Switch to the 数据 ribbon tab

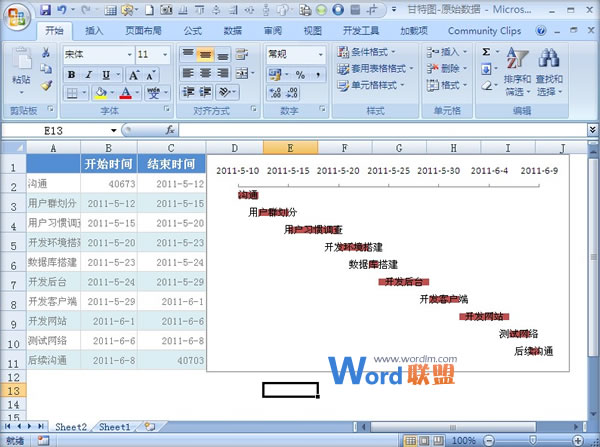point(233,31)
